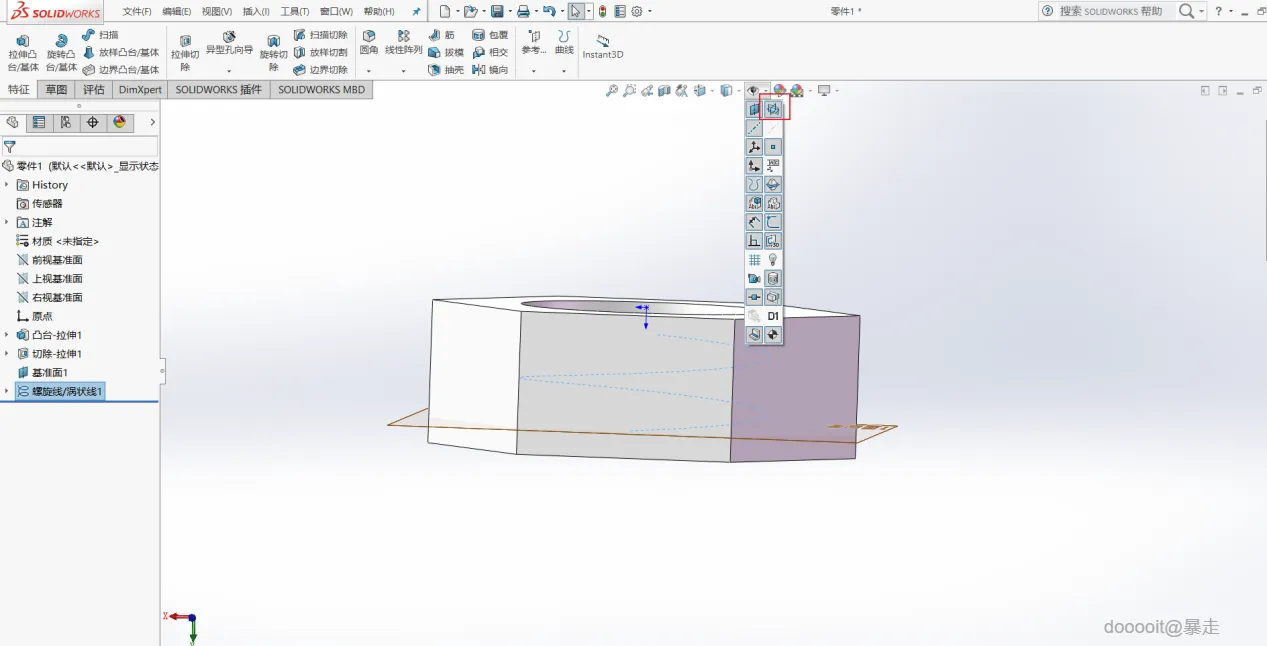Screen dimensions: 1267x646
Task: Select the 圆角 fillet tool
Action: pyautogui.click(x=369, y=42)
